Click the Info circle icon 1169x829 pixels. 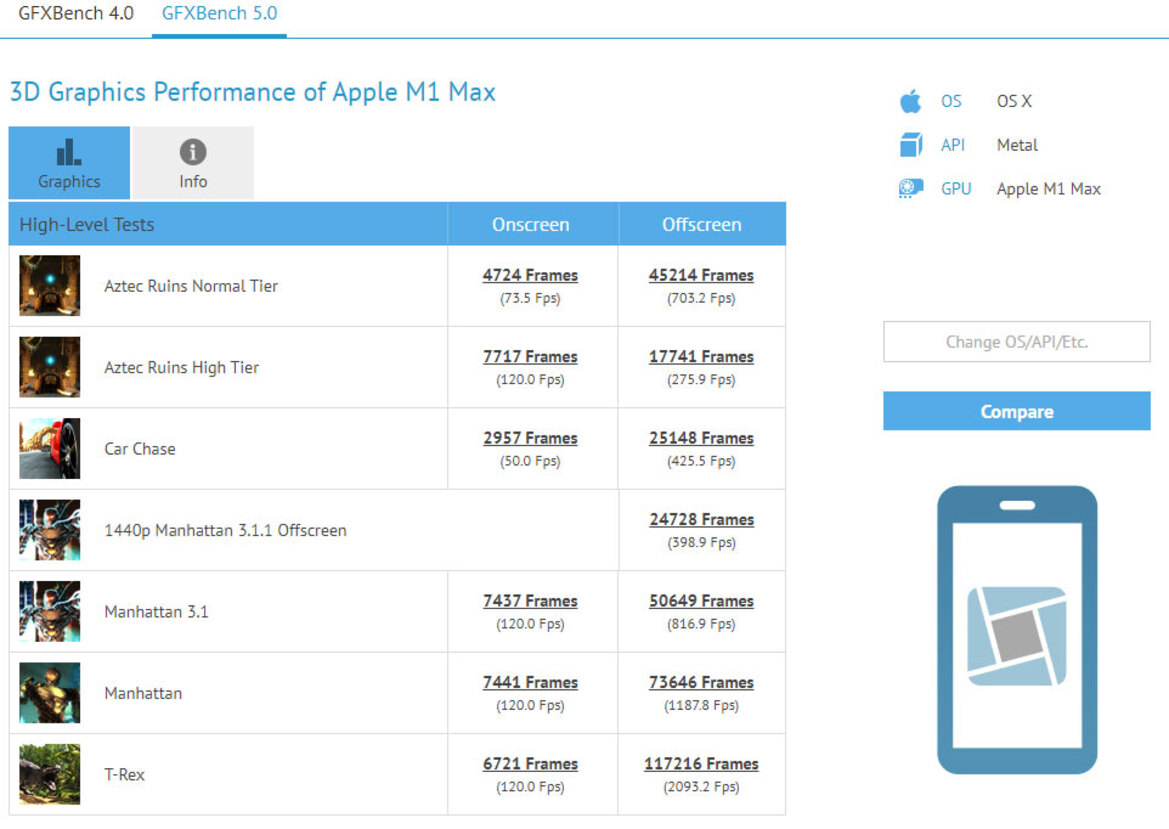coord(193,152)
